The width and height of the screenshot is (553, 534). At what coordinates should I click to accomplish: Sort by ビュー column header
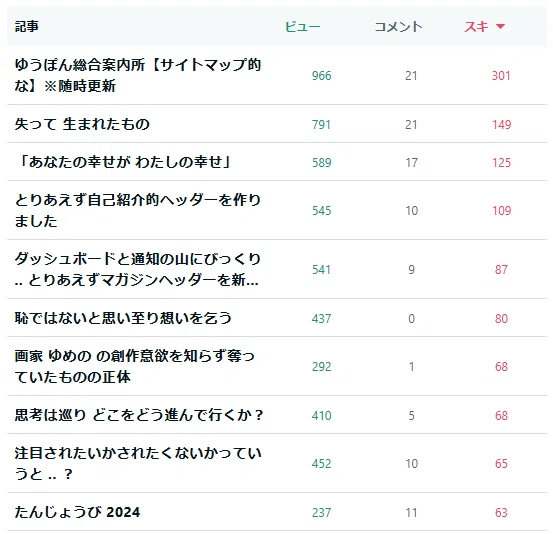[303, 27]
